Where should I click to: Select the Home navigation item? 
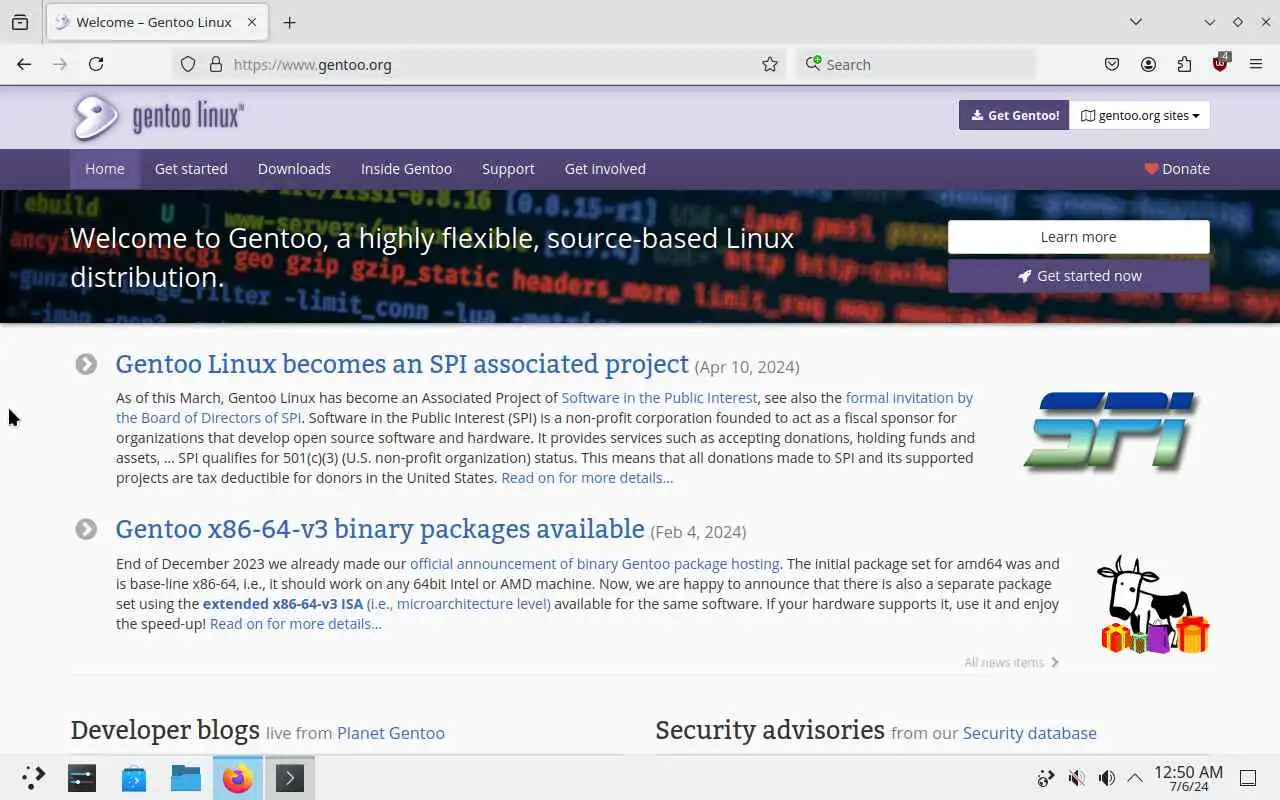pyautogui.click(x=105, y=169)
